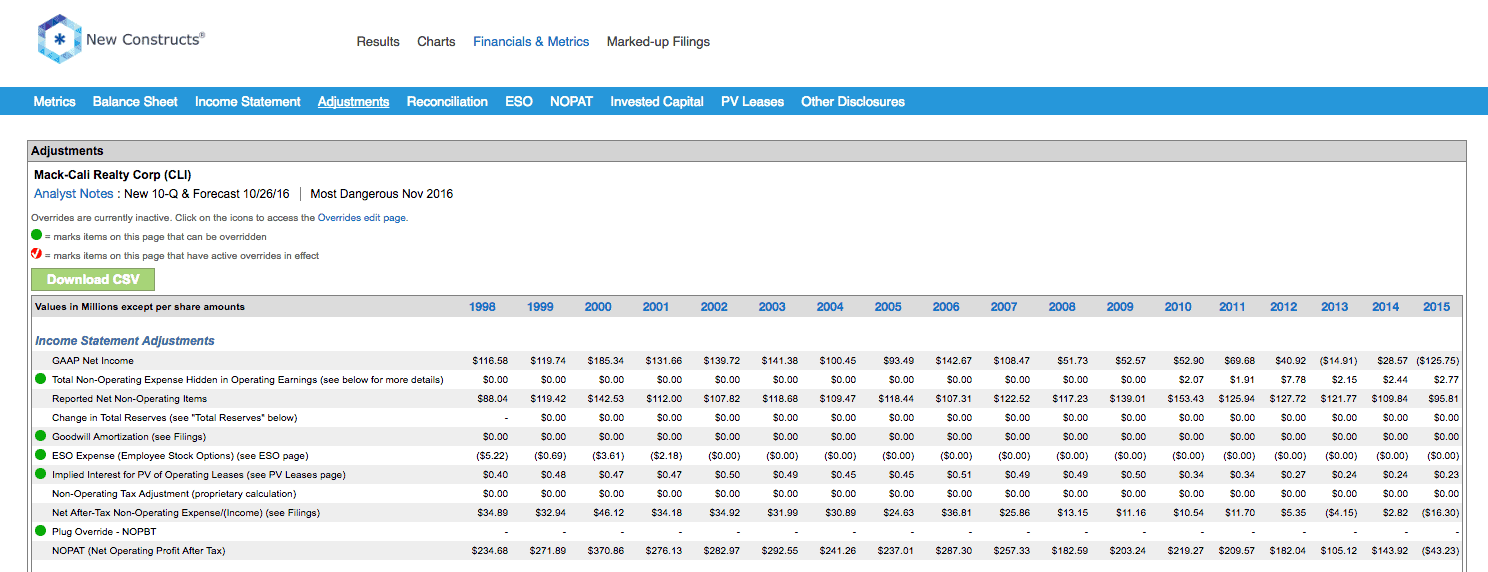Select the 2012 column header
The image size is (1488, 572).
(1283, 307)
